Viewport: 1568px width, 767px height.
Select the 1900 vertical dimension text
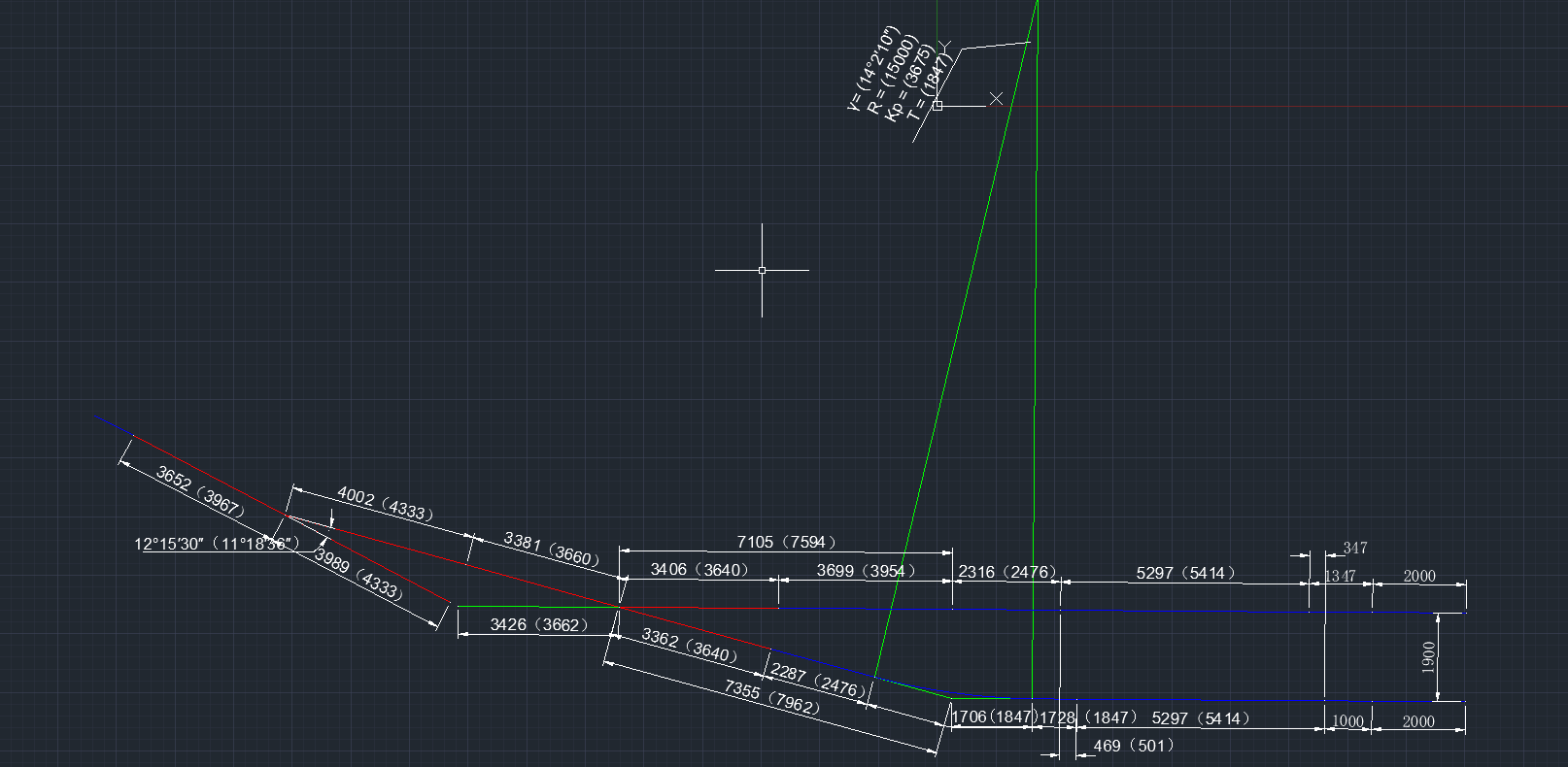point(1428,657)
